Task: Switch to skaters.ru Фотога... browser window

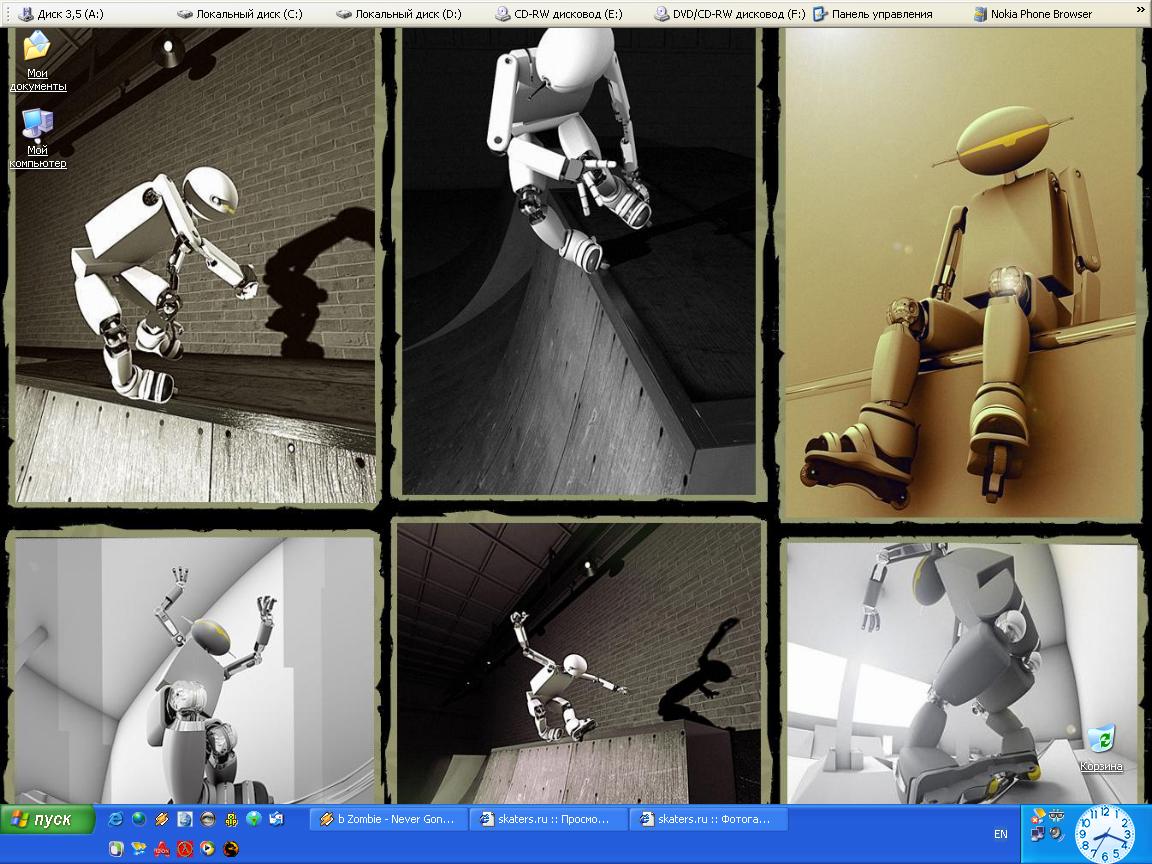Action: pyautogui.click(x=708, y=819)
